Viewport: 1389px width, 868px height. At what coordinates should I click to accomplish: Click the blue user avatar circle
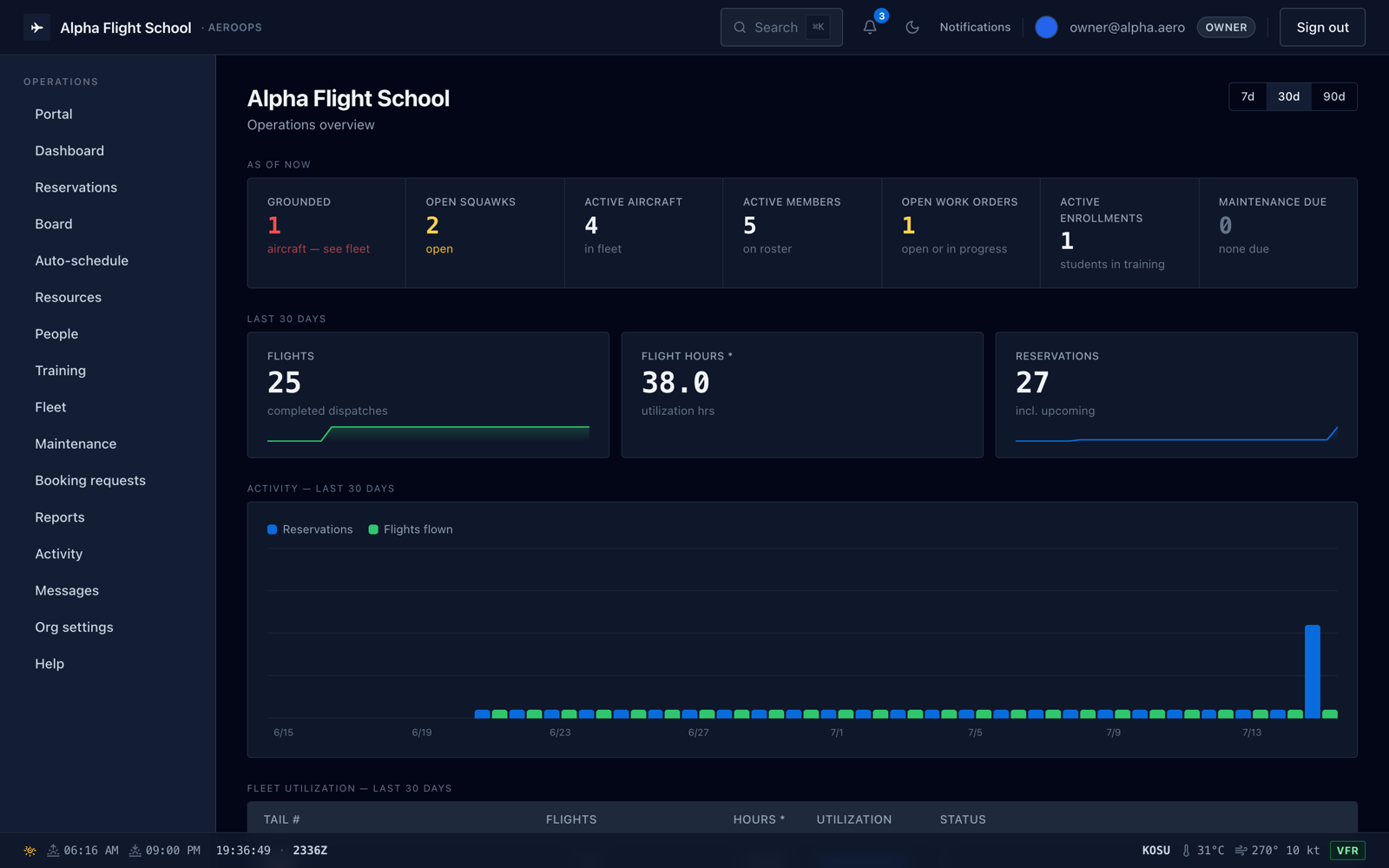click(x=1046, y=28)
